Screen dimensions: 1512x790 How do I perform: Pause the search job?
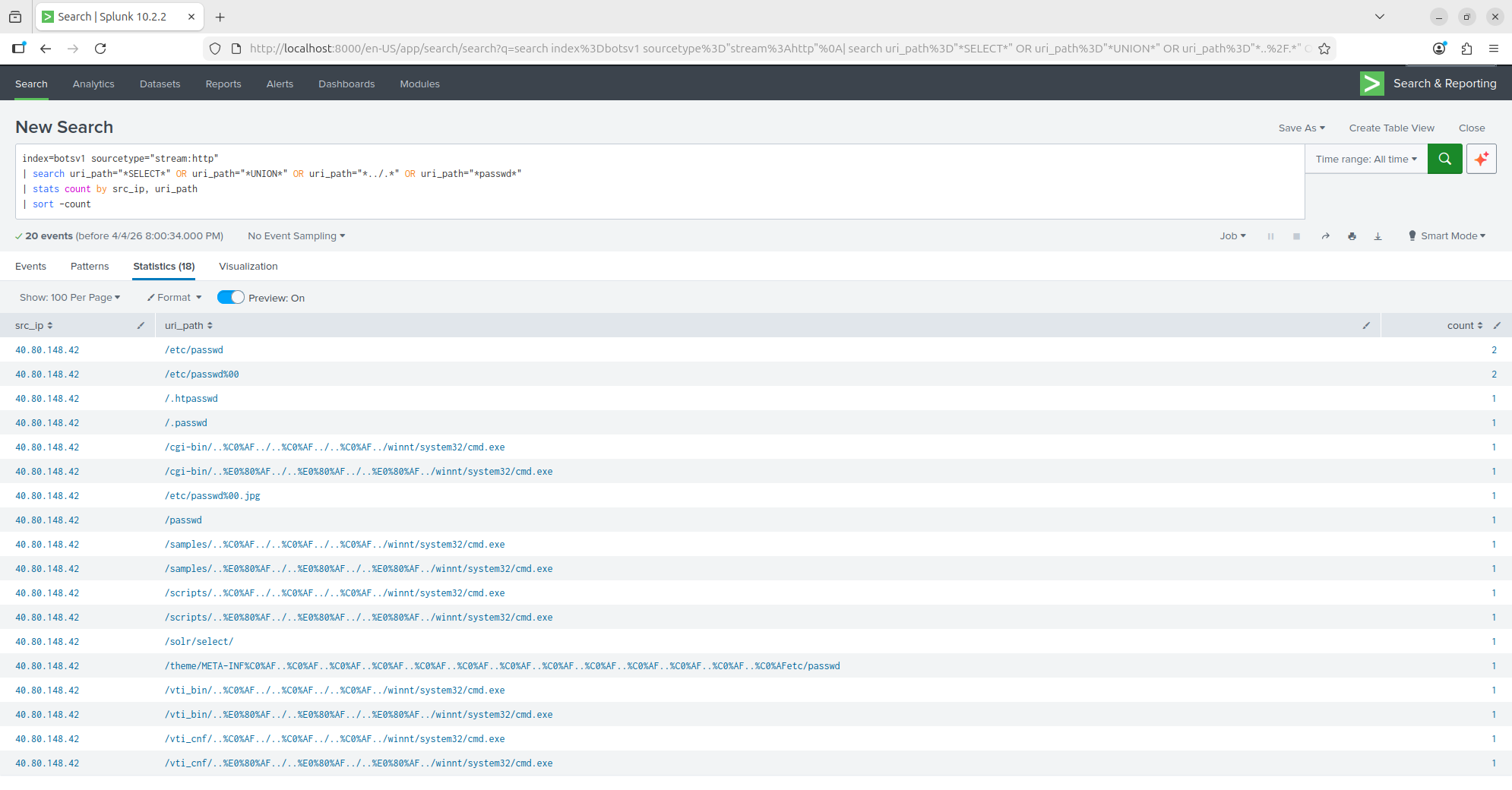pyautogui.click(x=1270, y=236)
